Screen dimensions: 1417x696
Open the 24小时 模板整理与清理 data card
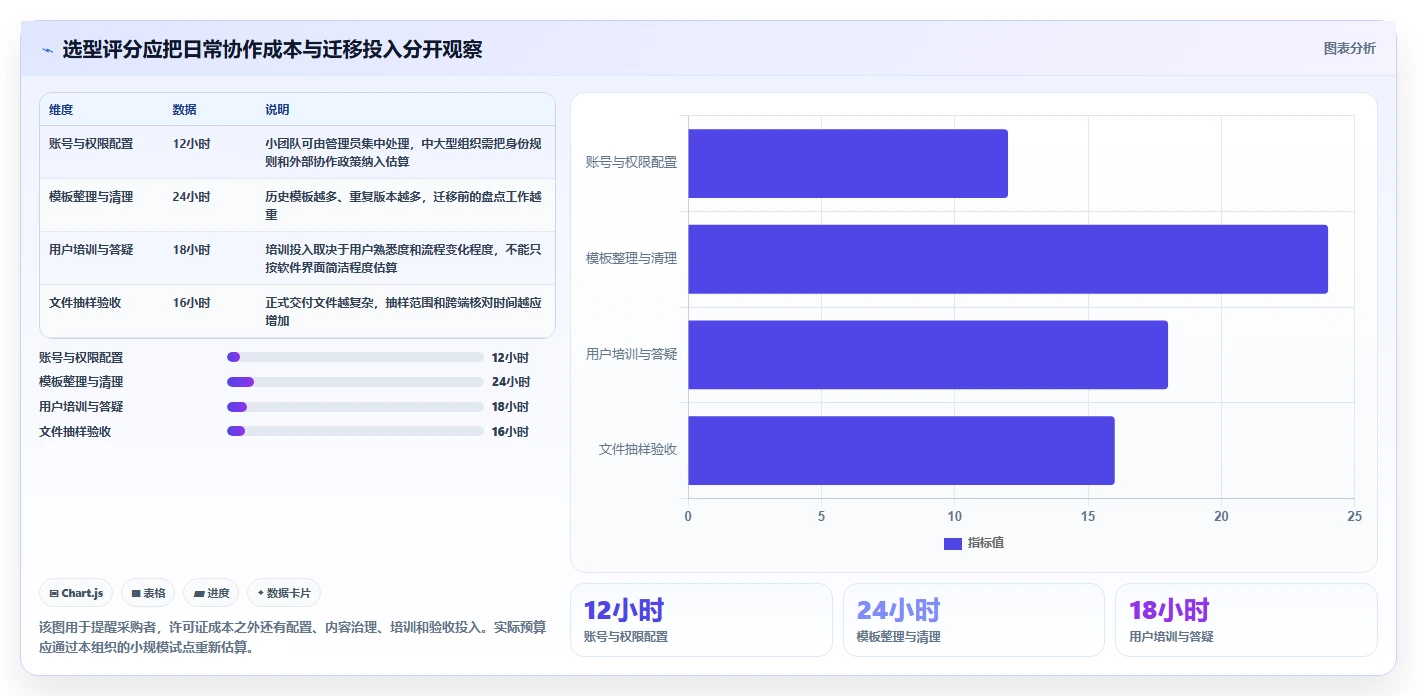tap(974, 620)
